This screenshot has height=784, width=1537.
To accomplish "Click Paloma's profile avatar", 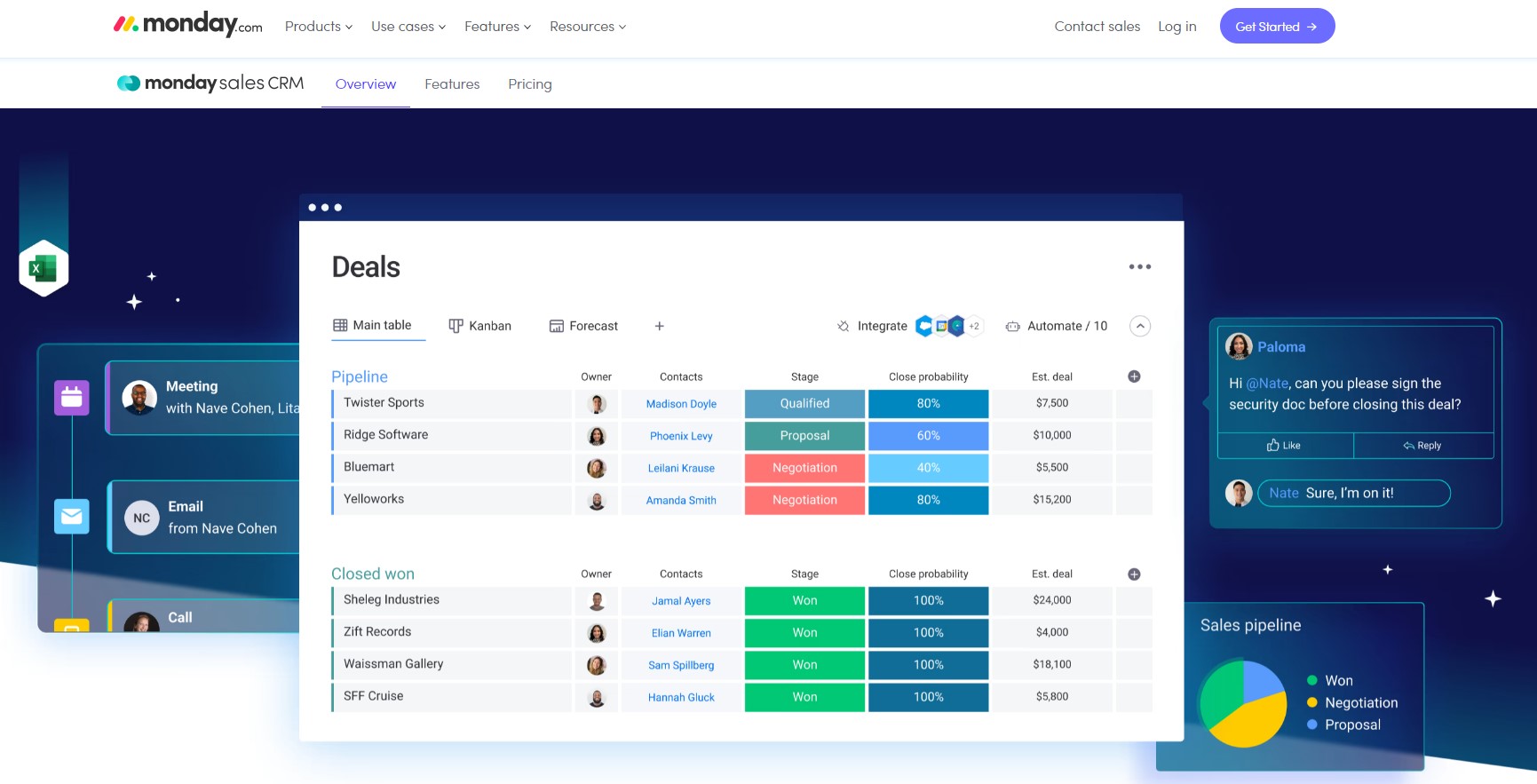I will (x=1239, y=346).
